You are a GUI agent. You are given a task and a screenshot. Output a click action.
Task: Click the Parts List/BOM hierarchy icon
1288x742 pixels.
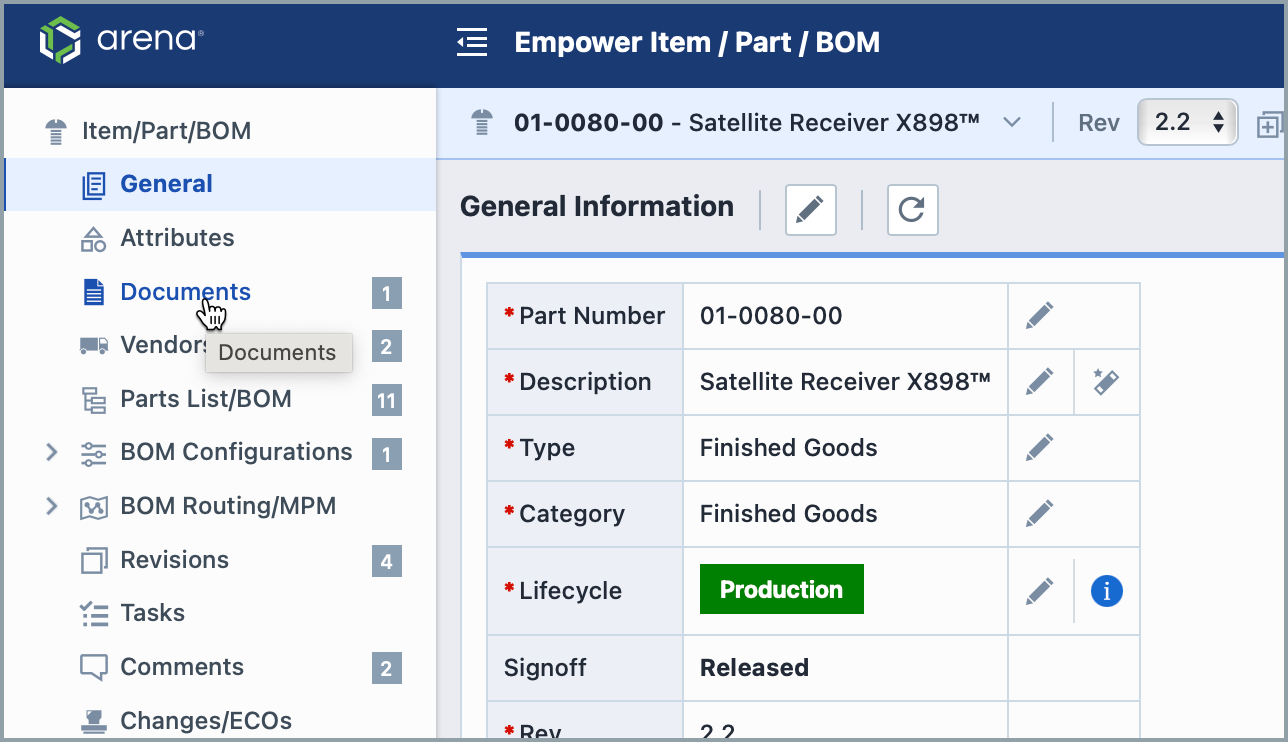pos(93,400)
